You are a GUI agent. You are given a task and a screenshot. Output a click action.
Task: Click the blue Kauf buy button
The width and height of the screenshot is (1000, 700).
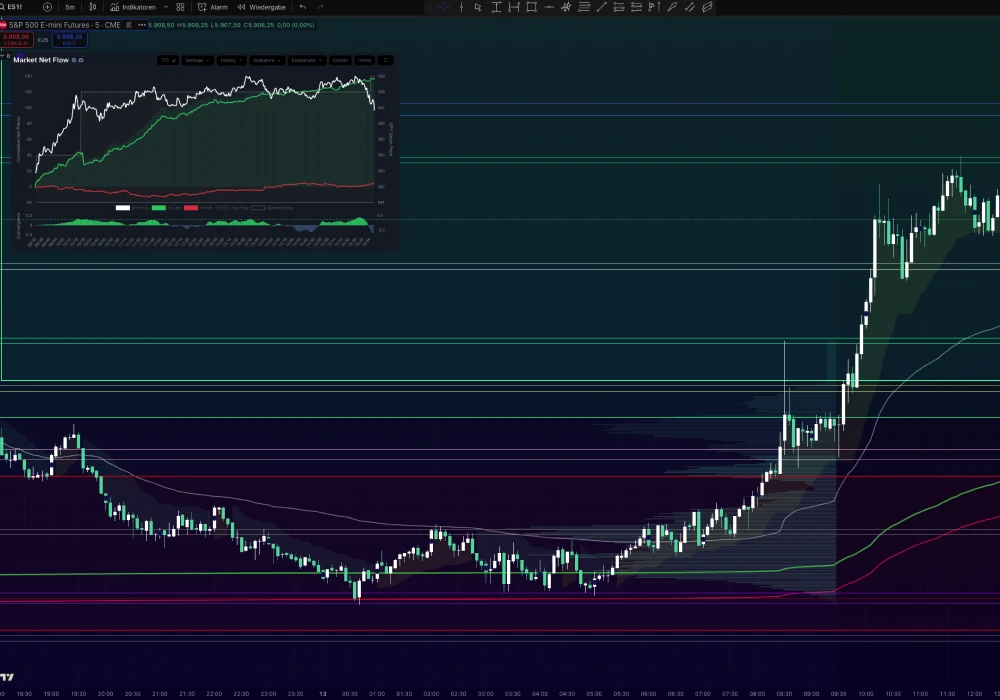(x=70, y=40)
